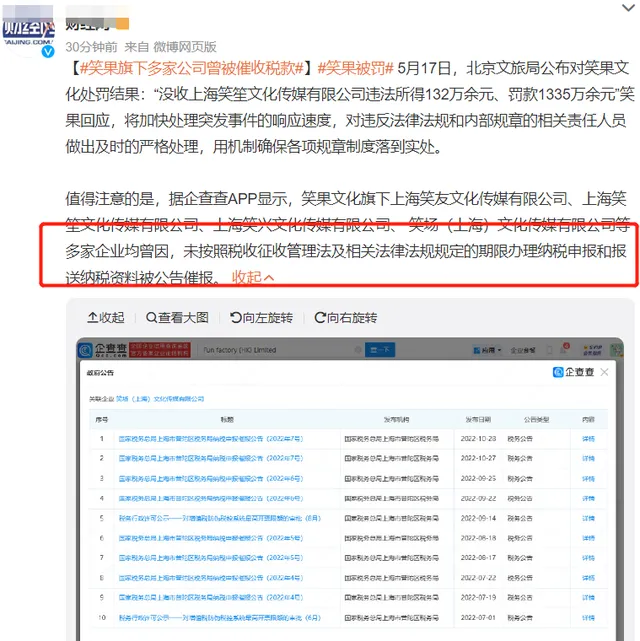Click 查看大图 to view full image
The width and height of the screenshot is (640, 641).
pos(177,318)
